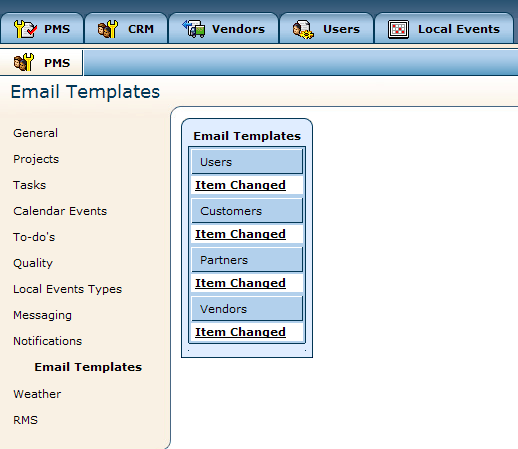The height and width of the screenshot is (449, 518).
Task: Go to Weather settings
Action: point(37,394)
